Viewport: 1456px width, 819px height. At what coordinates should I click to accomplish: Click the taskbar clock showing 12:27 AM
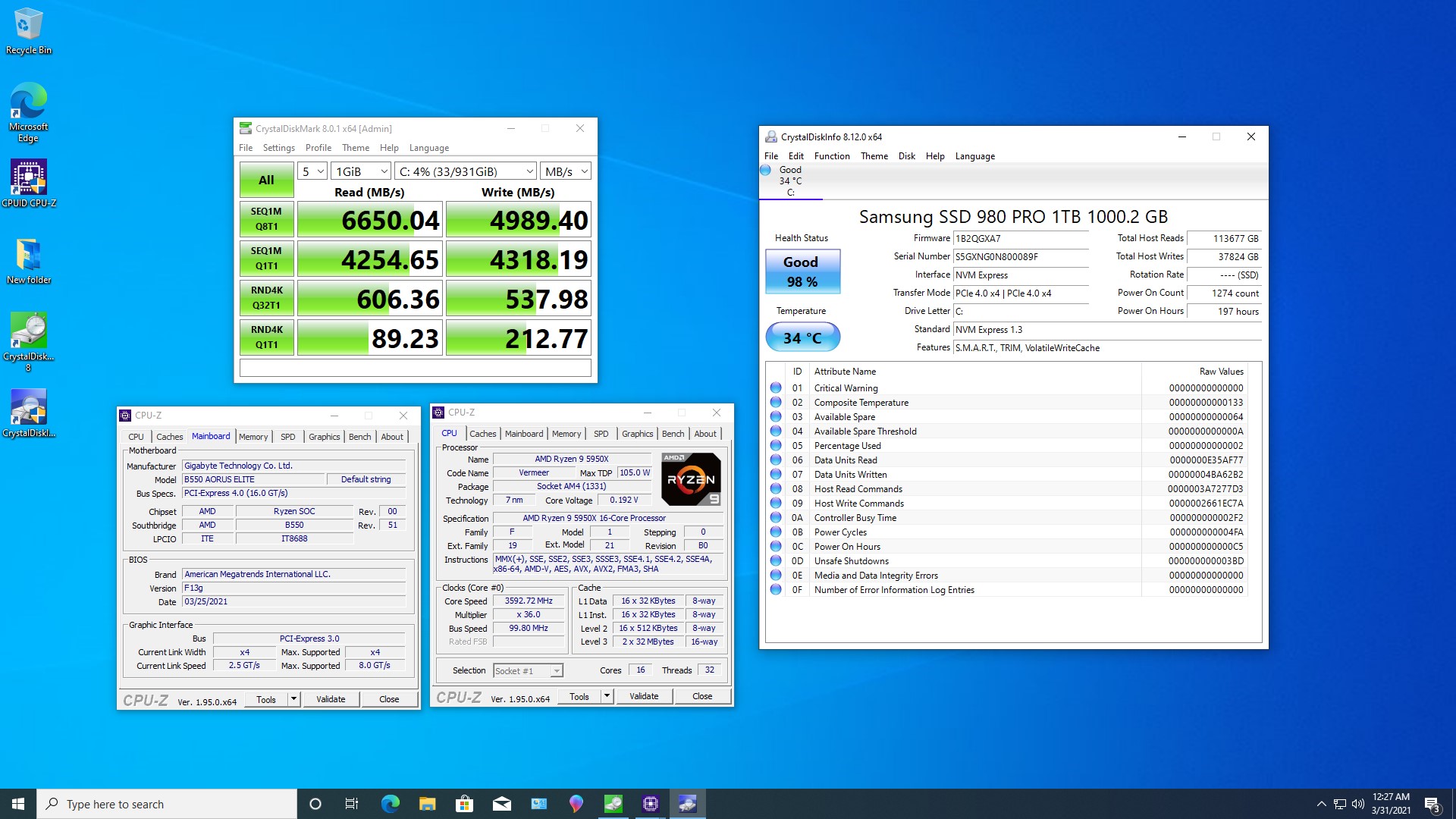click(x=1391, y=804)
